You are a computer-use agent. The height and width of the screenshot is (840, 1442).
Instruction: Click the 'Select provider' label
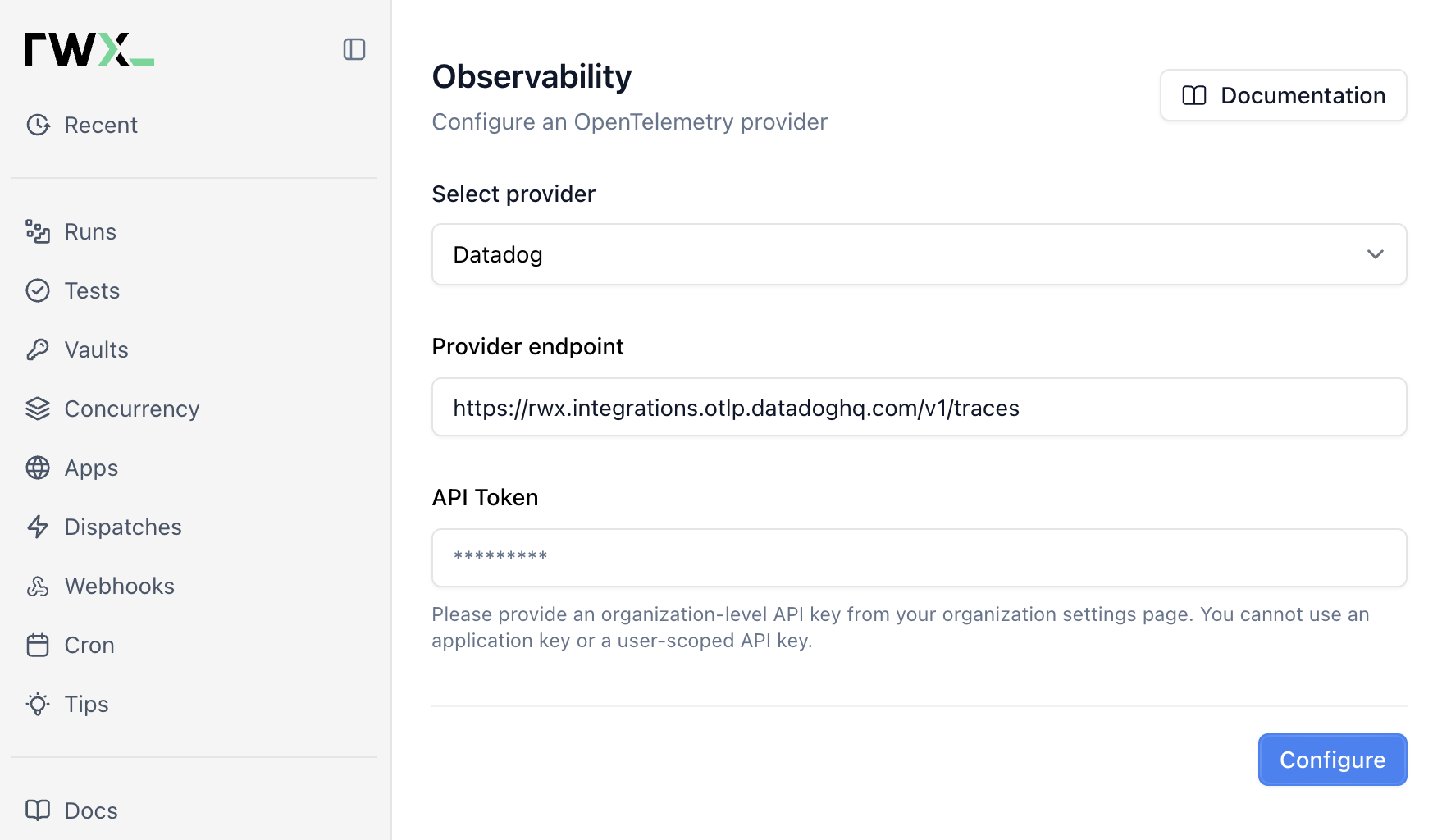513,194
